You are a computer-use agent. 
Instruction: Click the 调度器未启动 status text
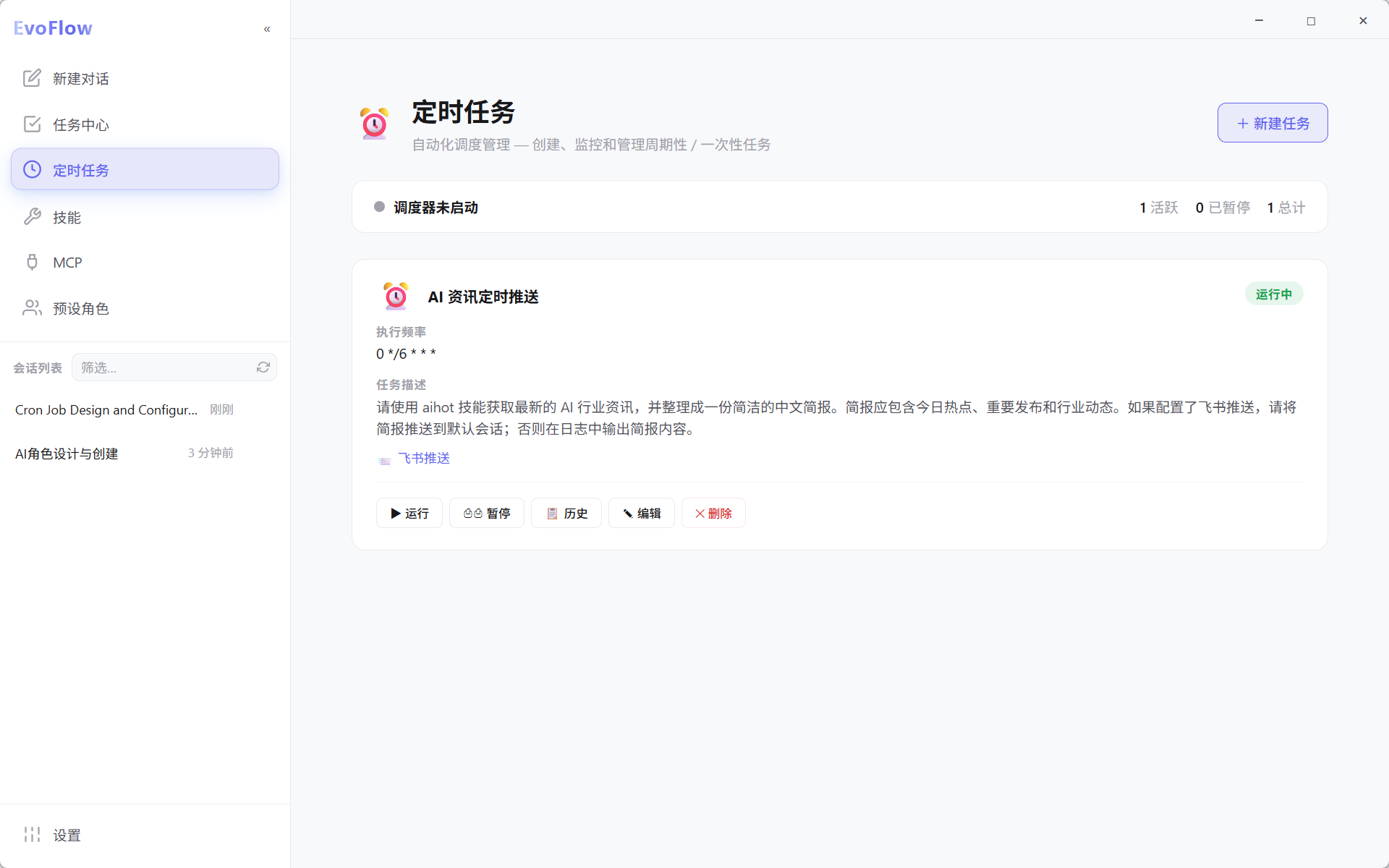(x=436, y=208)
